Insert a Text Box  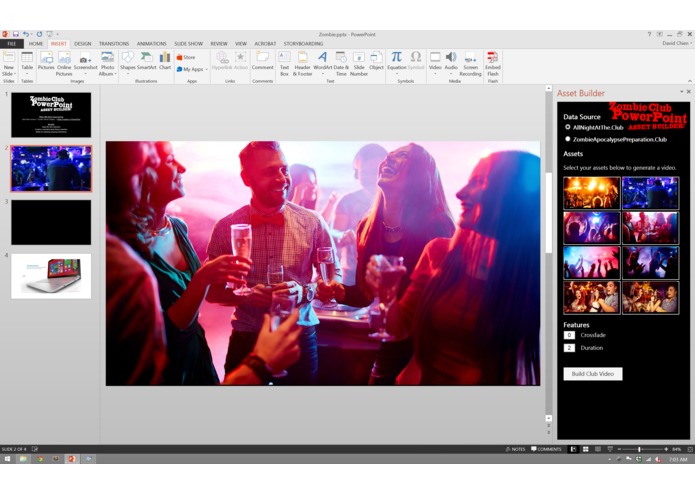(284, 63)
